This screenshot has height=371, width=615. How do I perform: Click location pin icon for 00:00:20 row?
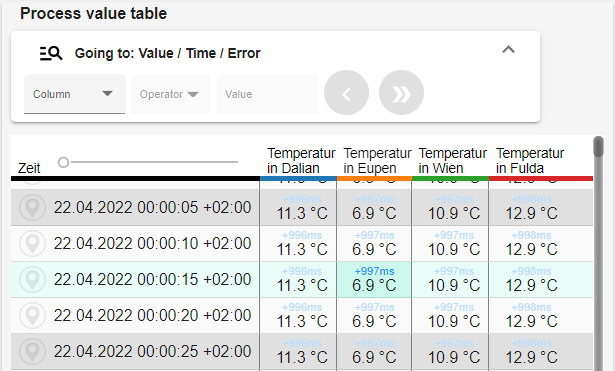33,316
